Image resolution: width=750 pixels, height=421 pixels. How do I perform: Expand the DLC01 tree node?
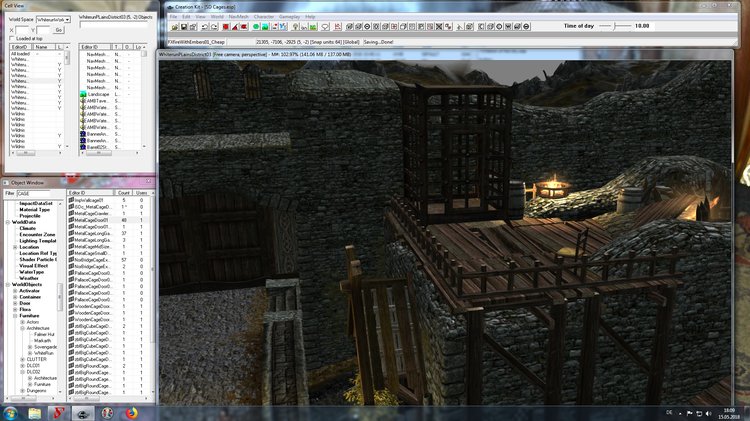22,366
